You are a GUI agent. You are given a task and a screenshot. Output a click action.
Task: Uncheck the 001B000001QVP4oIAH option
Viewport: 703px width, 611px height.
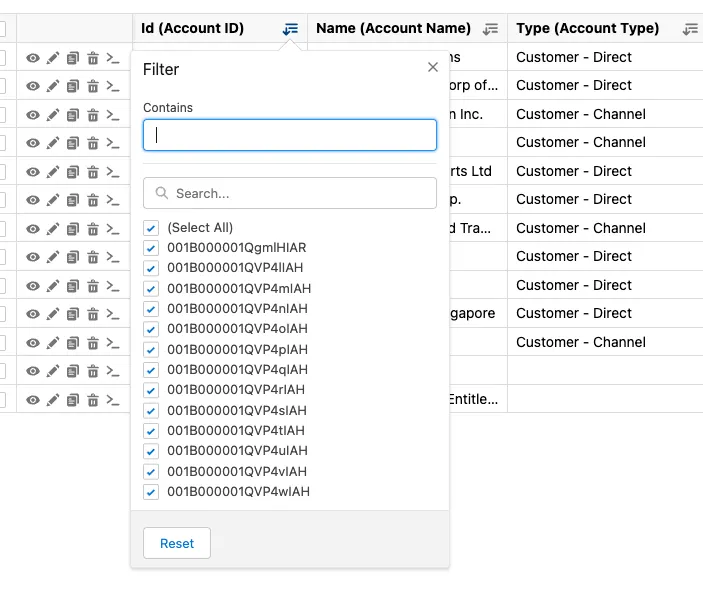(x=151, y=329)
